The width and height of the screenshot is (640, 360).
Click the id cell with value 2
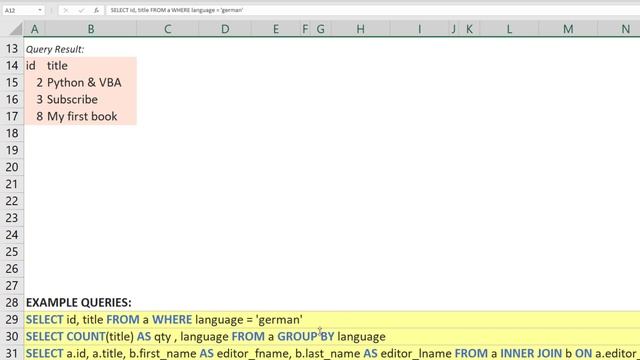[35, 82]
